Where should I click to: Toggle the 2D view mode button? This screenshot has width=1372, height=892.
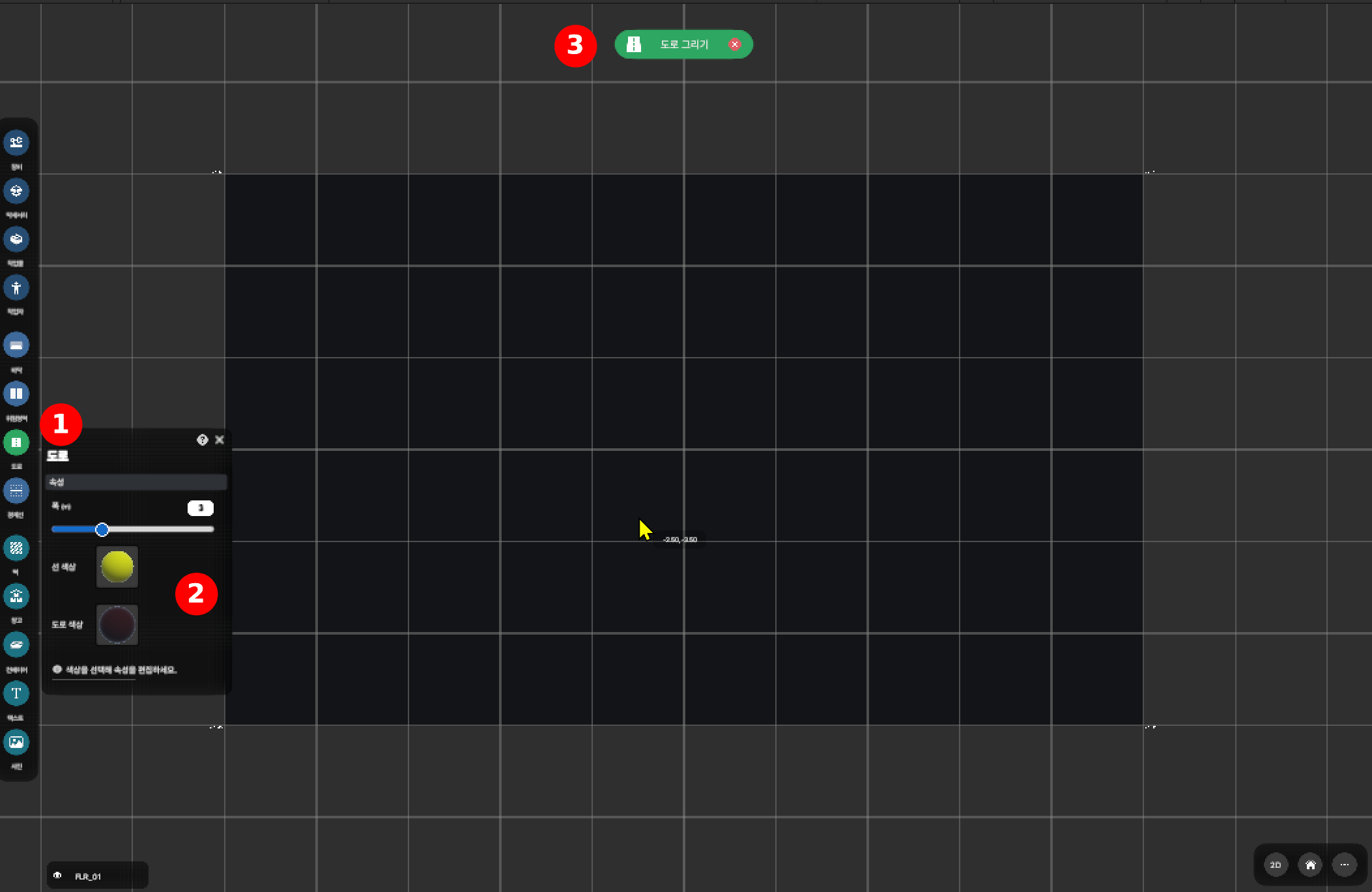tap(1276, 865)
